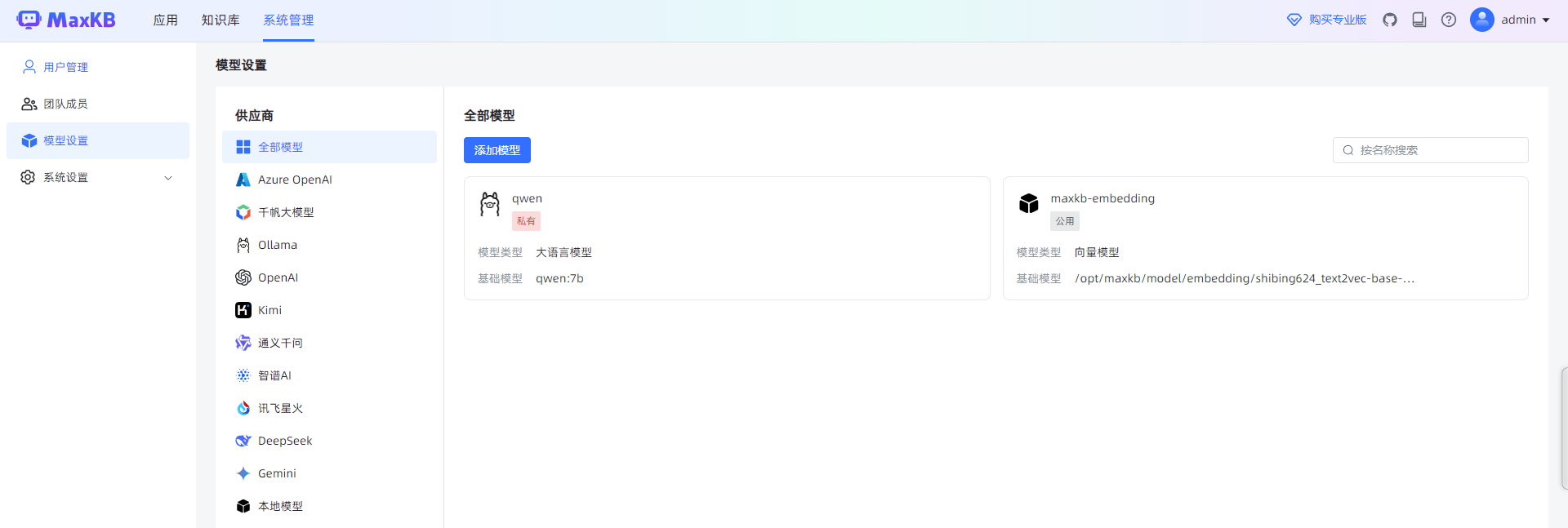Open the admin account dropdown arrow
Screen dimensions: 1568x528
pyautogui.click(x=1546, y=20)
